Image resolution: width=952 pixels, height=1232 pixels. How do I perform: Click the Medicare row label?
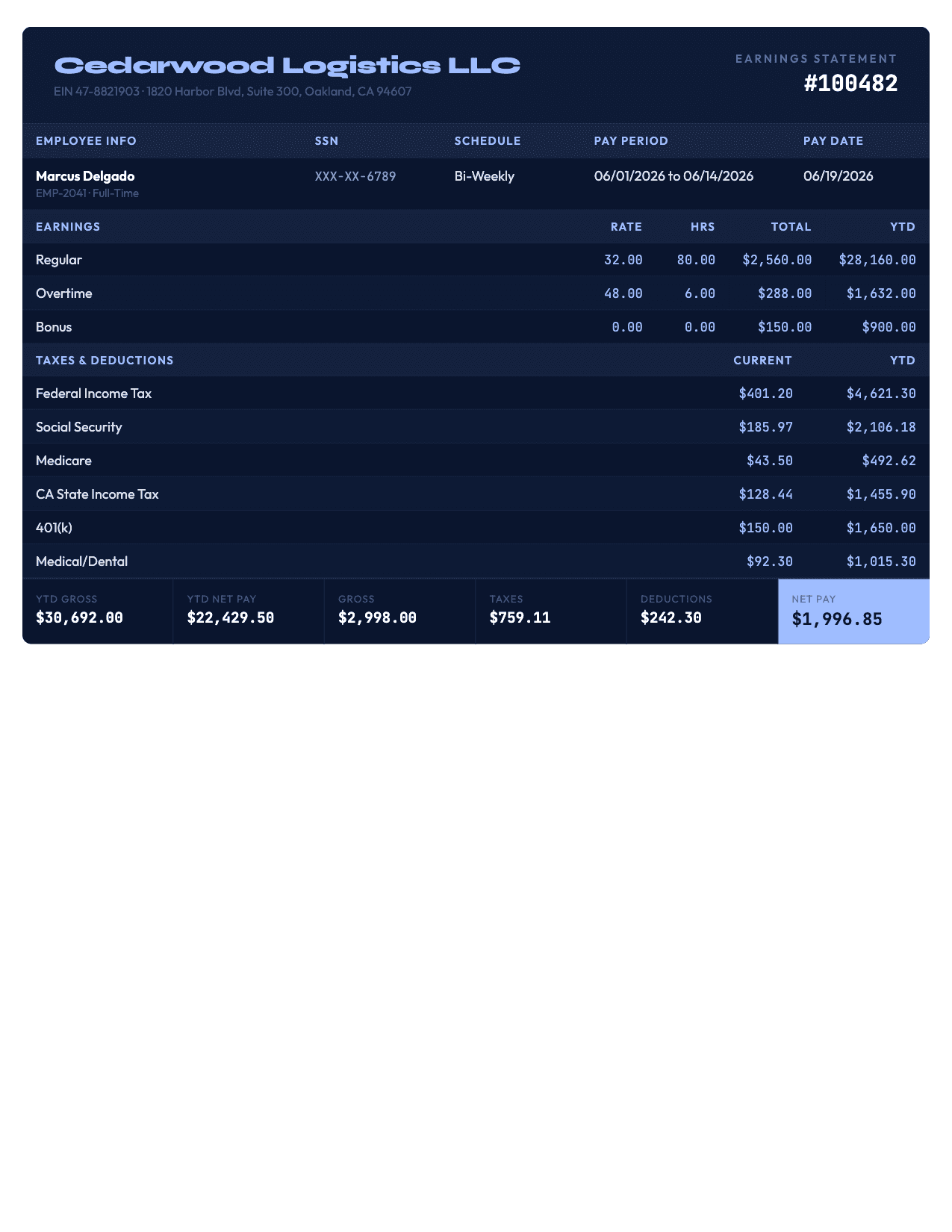pyautogui.click(x=64, y=461)
